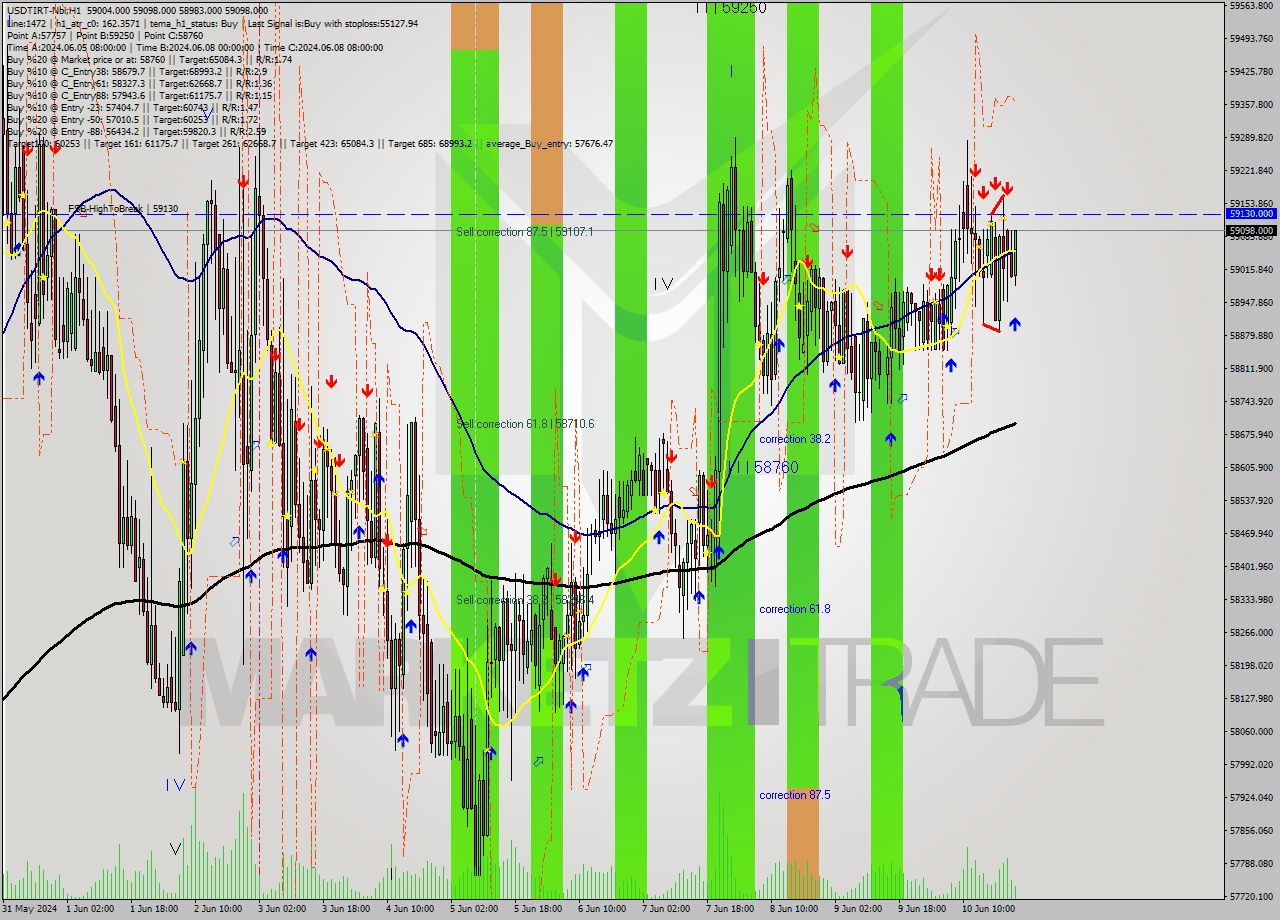Click the 58469.940 price axis value
Screen dimensions: 1280x920
coord(1252,533)
